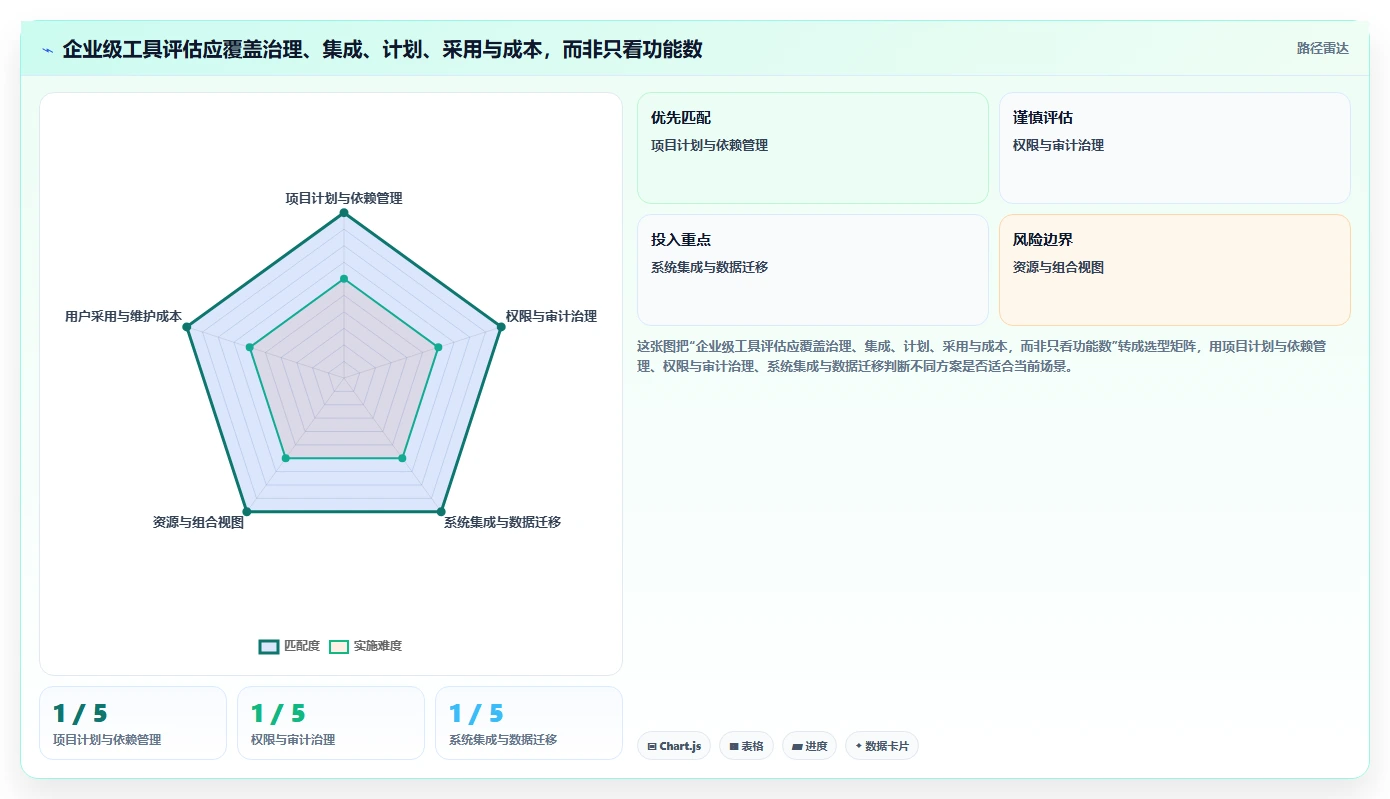This screenshot has width=1390, height=799.
Task: Click outer 匹配度 point on 权限与审计治理 axis
Action: pyautogui.click(x=500, y=327)
